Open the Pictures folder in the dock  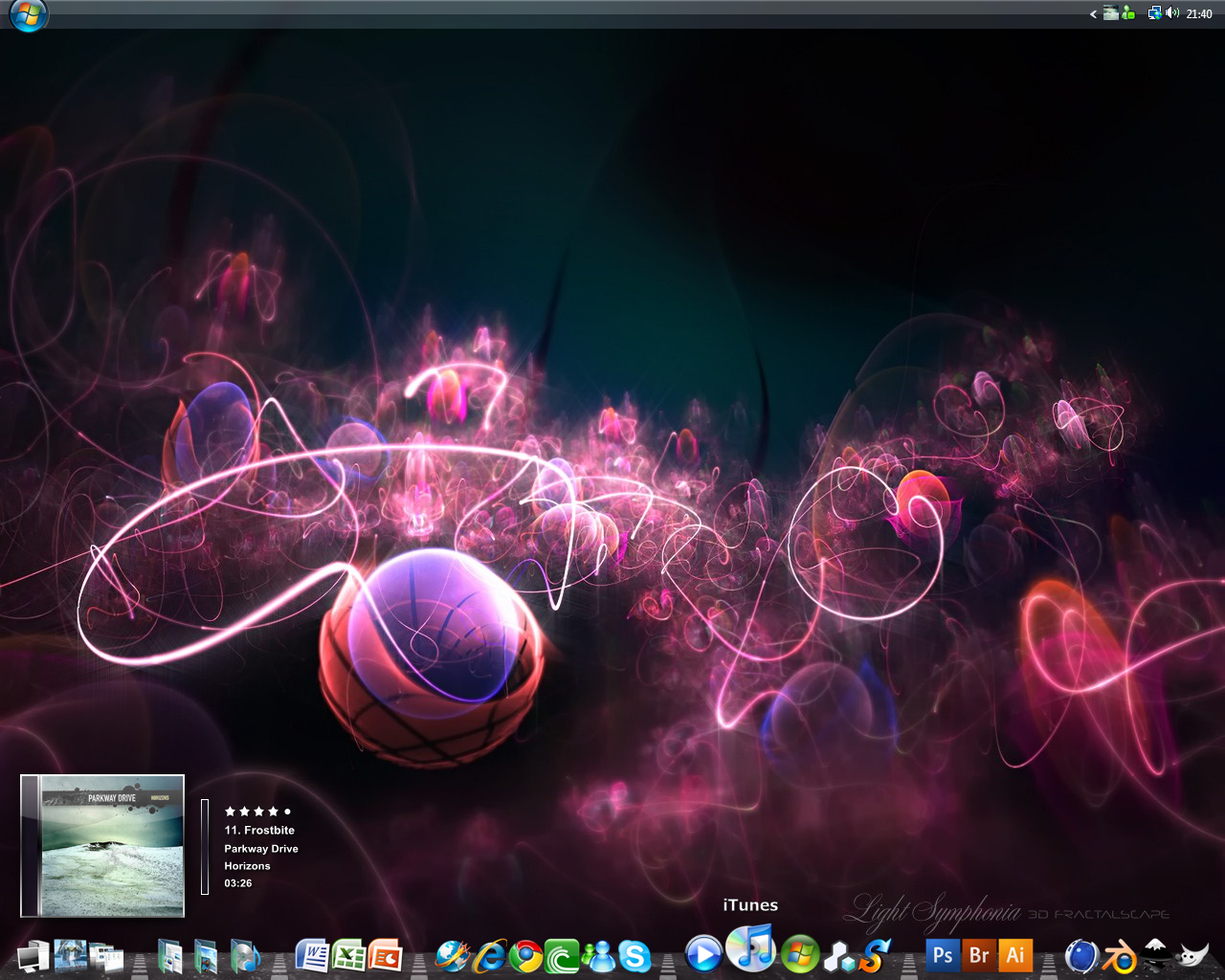pyautogui.click(x=207, y=956)
